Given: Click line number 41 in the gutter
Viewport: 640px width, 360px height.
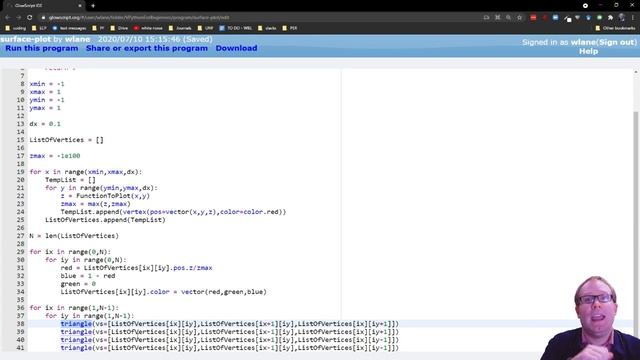Looking at the screenshot, I should [20, 348].
